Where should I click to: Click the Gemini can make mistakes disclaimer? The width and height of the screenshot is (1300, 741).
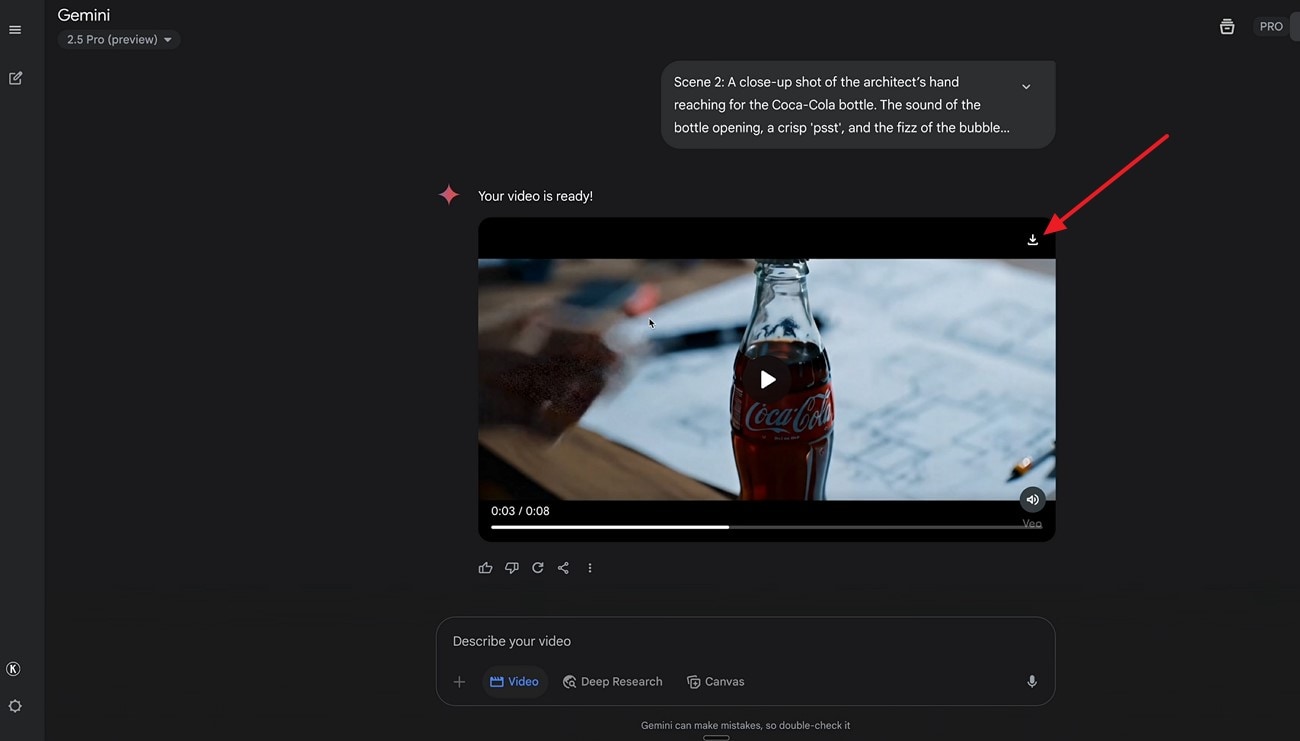coord(746,726)
